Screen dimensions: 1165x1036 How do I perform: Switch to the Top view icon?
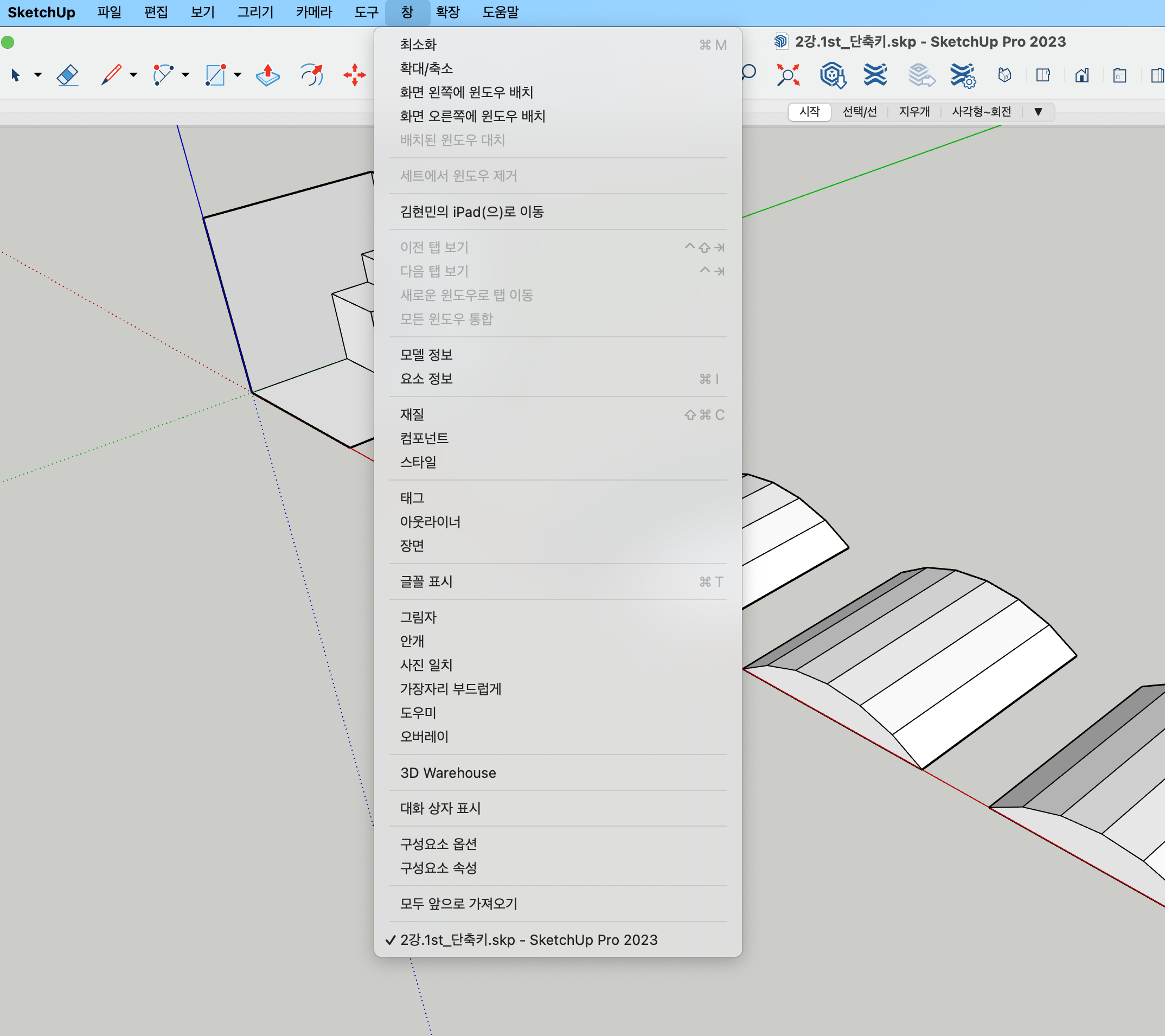point(1043,75)
